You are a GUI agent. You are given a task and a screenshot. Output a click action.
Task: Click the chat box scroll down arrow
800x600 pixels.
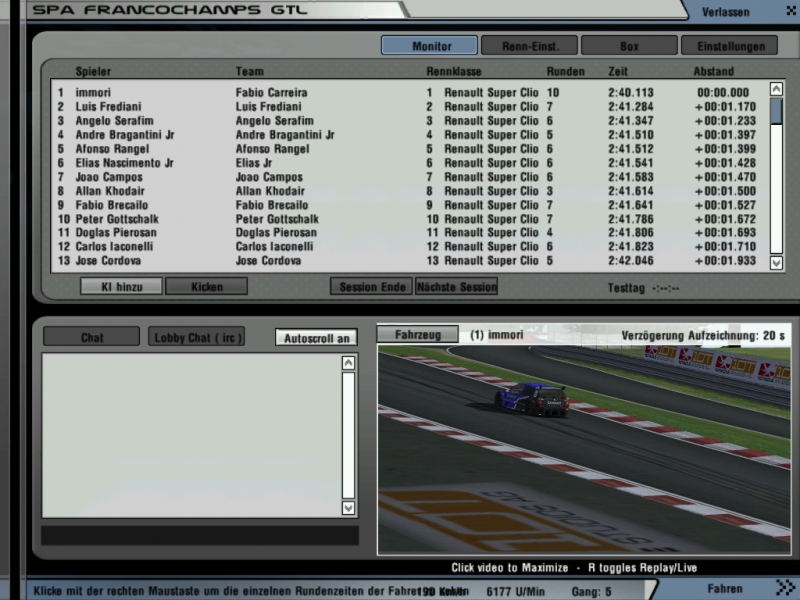348,507
